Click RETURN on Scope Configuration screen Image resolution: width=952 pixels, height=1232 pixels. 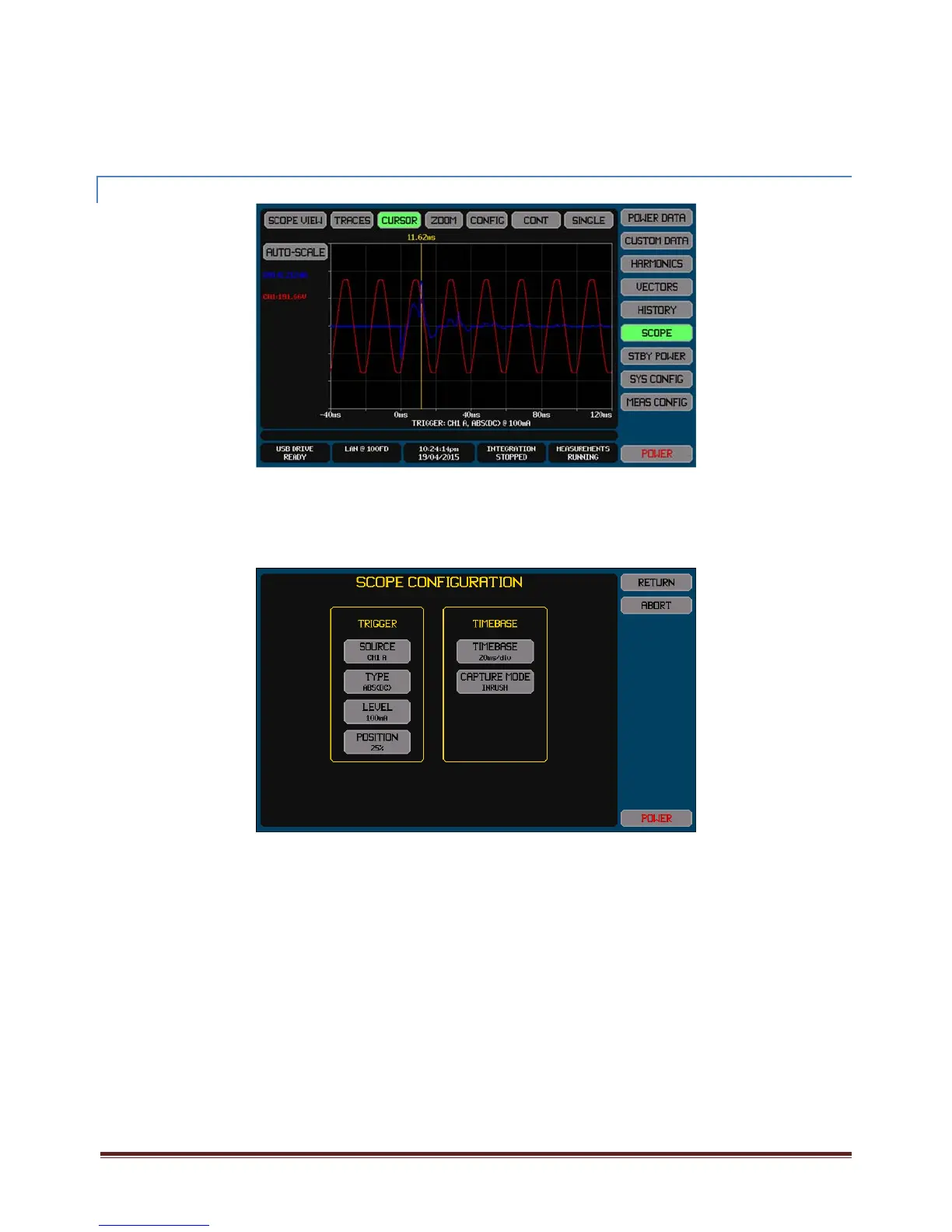pos(656,583)
